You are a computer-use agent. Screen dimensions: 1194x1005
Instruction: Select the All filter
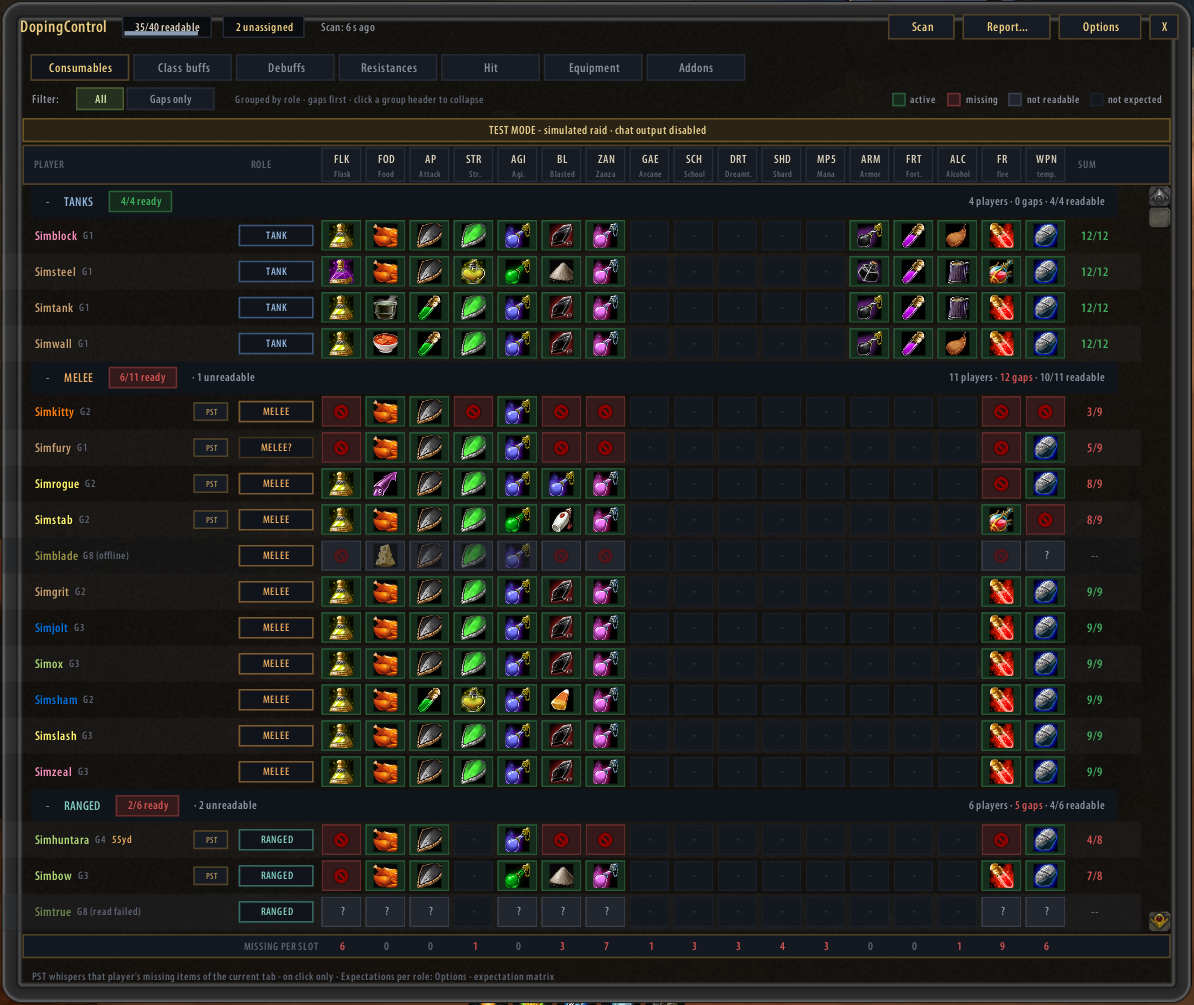[100, 99]
